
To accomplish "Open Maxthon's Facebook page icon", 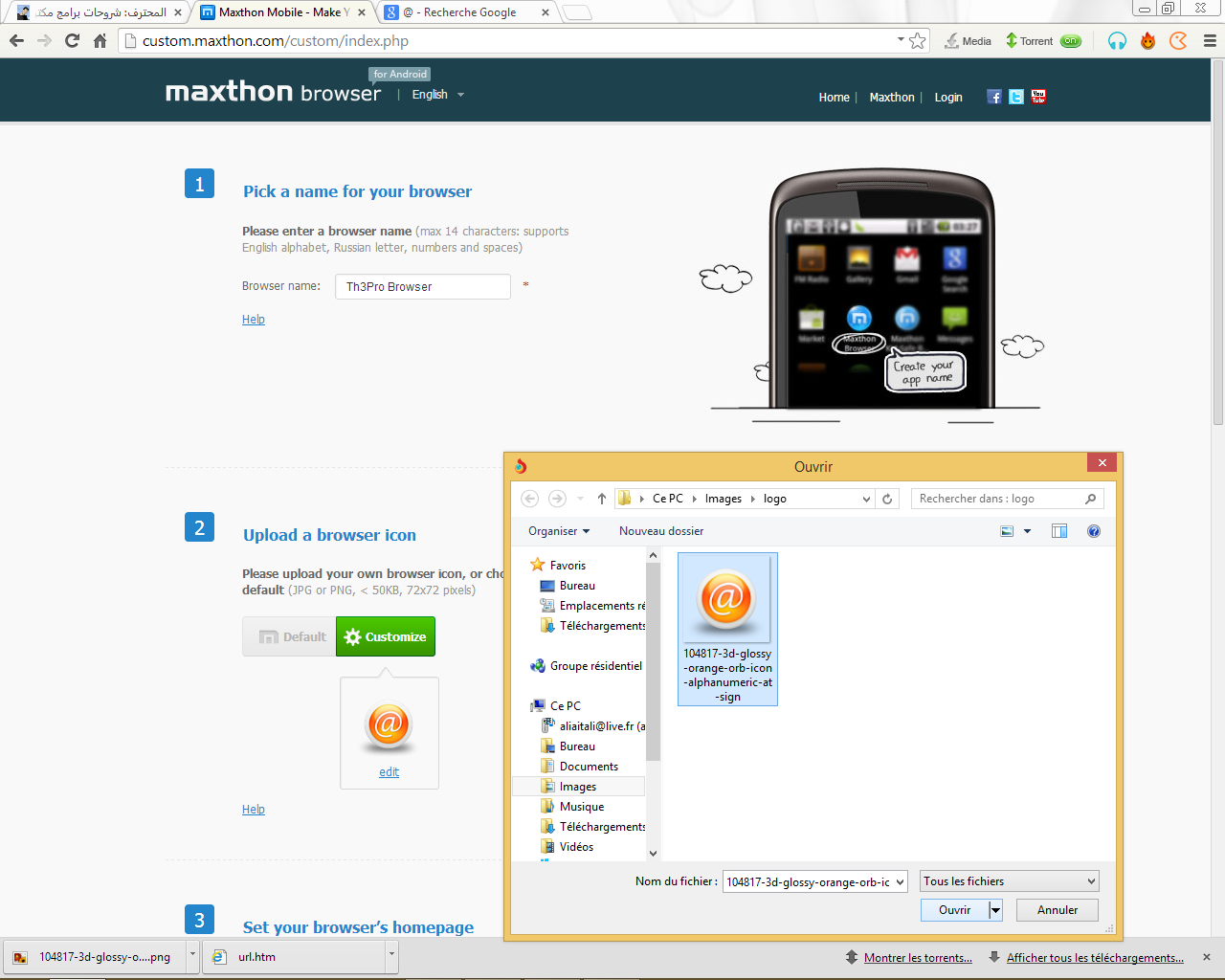I will click(994, 97).
